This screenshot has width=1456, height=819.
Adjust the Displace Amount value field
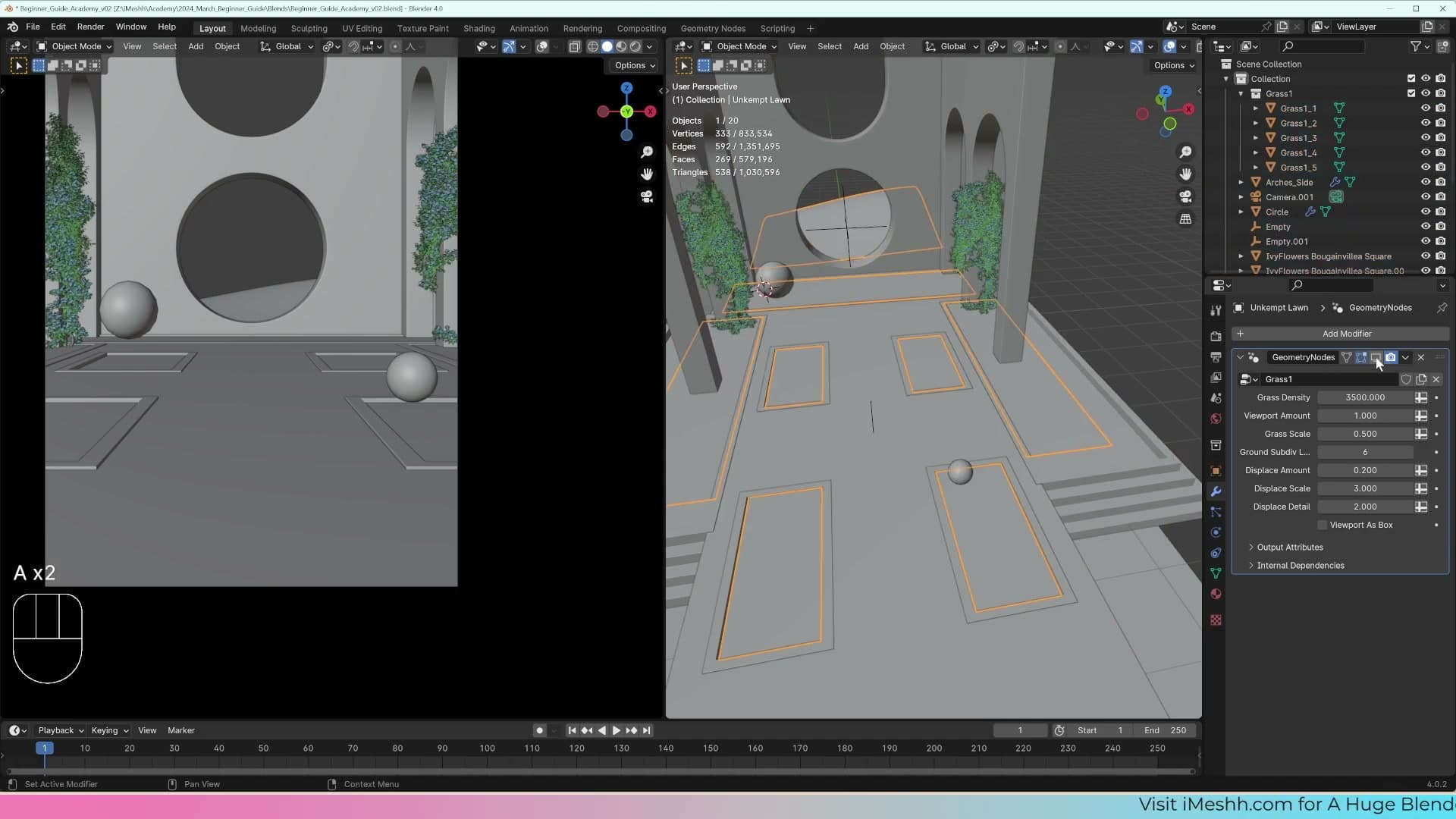coord(1365,470)
